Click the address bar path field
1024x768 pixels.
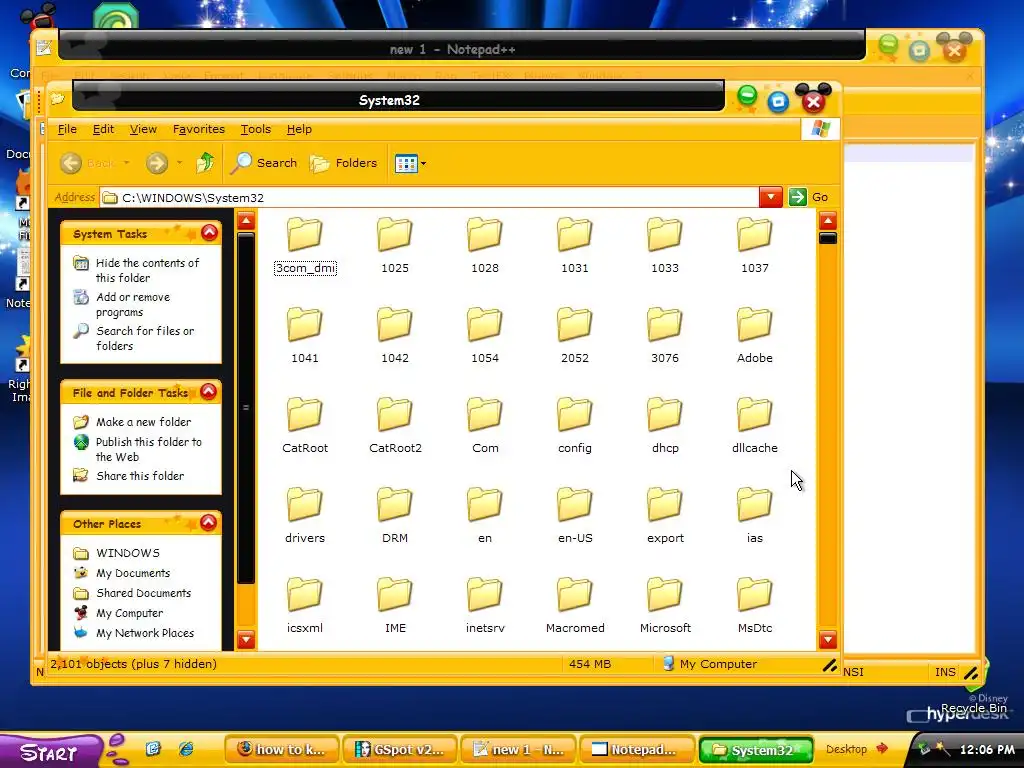click(x=430, y=197)
